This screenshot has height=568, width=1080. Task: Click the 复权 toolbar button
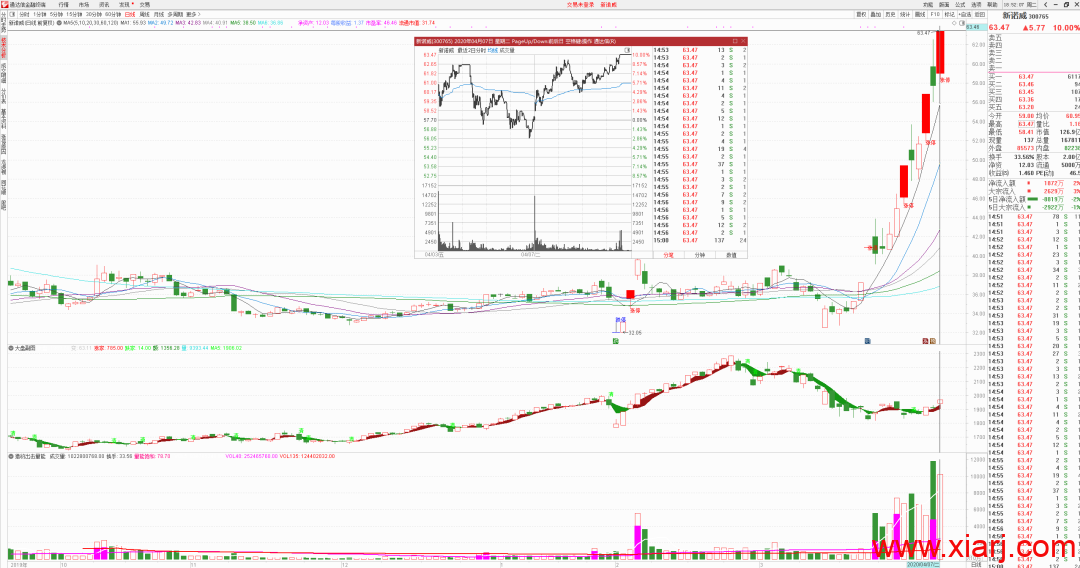point(861,14)
